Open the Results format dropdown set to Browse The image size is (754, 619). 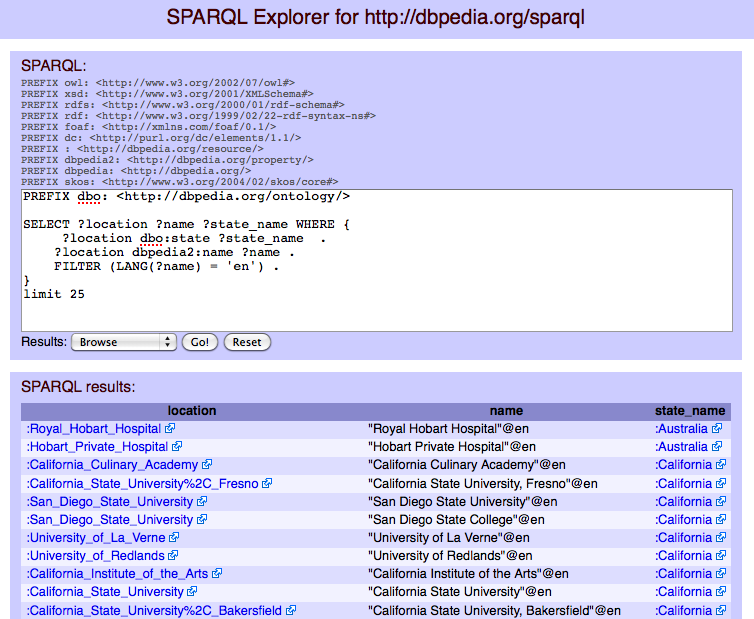123,342
